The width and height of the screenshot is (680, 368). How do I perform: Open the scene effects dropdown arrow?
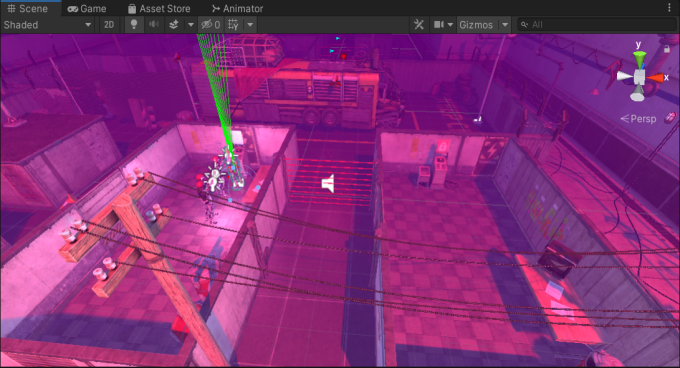(x=190, y=25)
